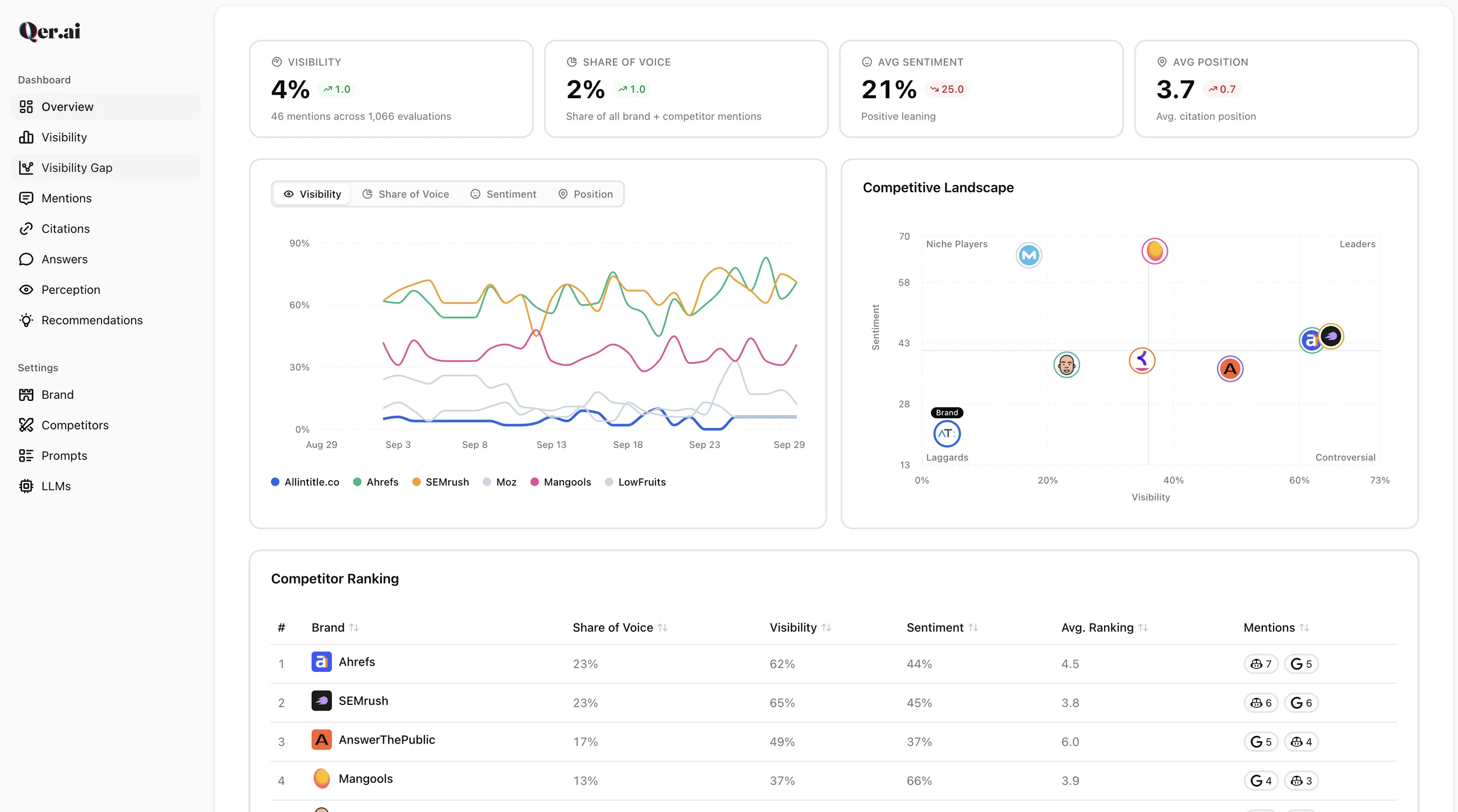Switch chart to Share of Voice tab
The width and height of the screenshot is (1458, 812).
point(405,194)
